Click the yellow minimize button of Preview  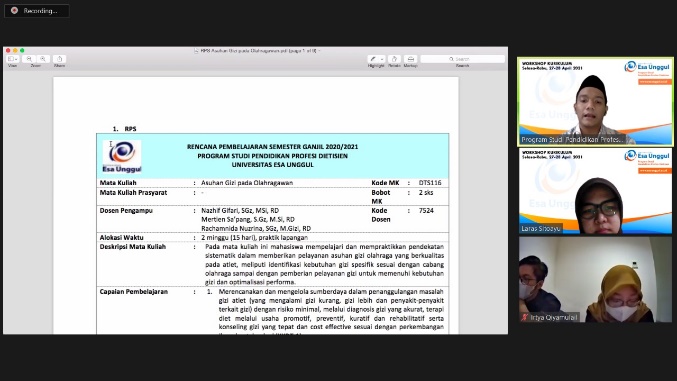(15, 51)
